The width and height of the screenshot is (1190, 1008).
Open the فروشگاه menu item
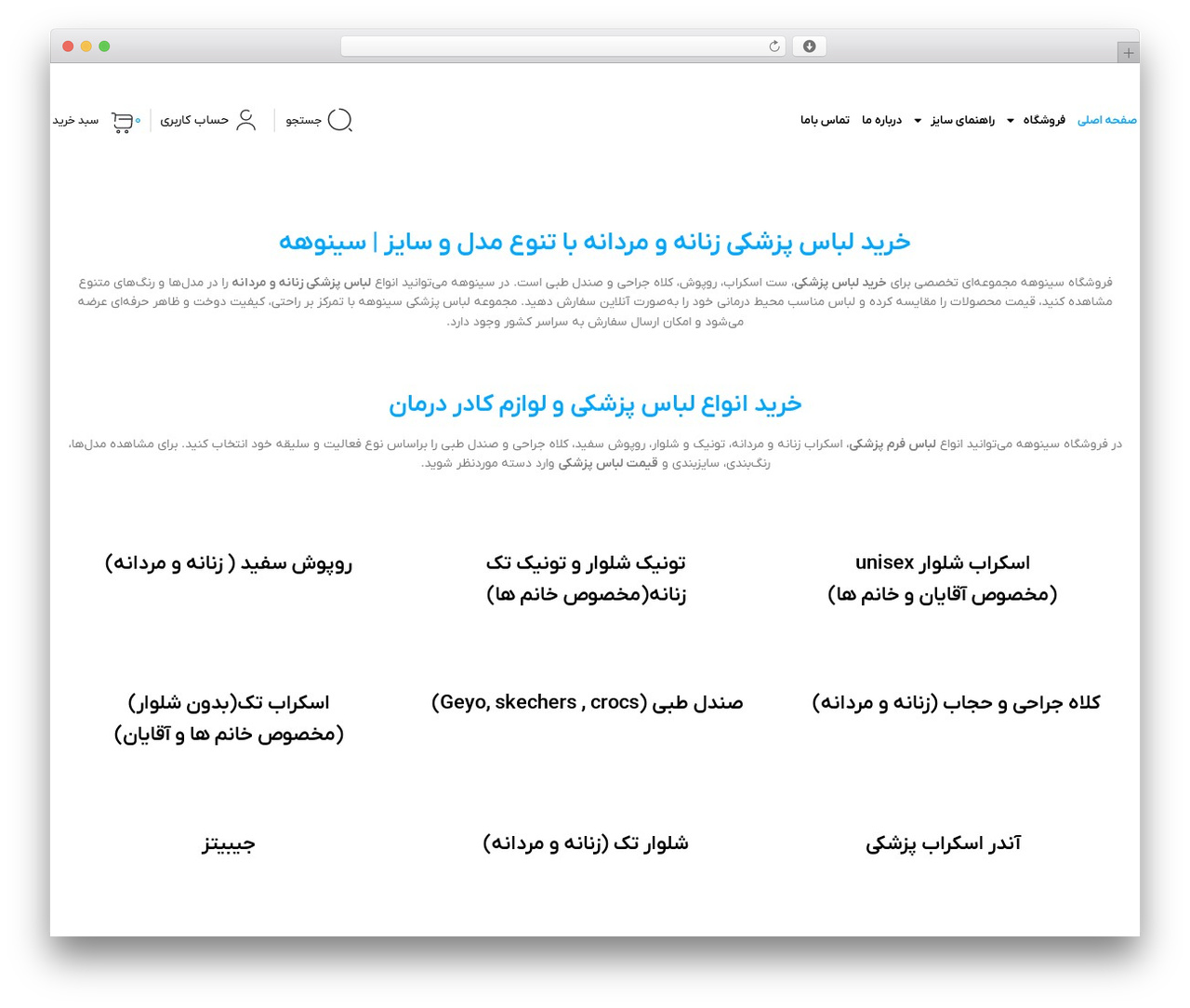1044,120
